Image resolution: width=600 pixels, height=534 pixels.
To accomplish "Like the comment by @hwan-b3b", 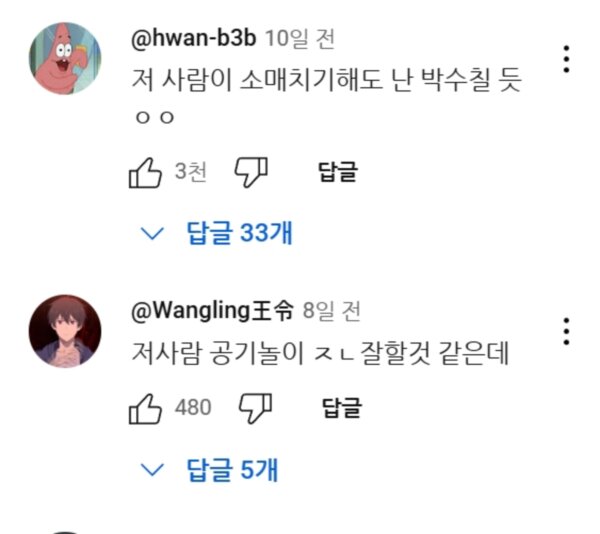I will (145, 173).
